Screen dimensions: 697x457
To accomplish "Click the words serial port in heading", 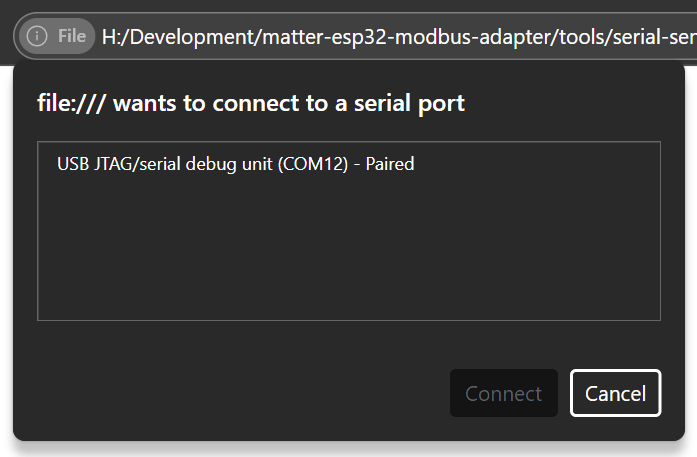I will [410, 102].
